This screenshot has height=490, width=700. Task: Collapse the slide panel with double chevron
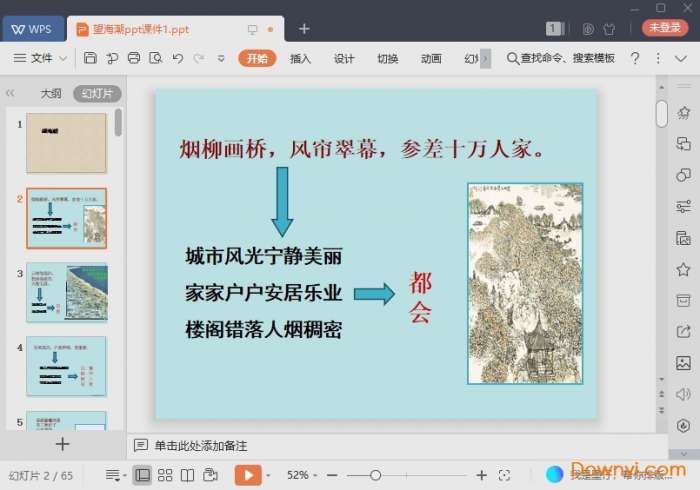tap(10, 94)
